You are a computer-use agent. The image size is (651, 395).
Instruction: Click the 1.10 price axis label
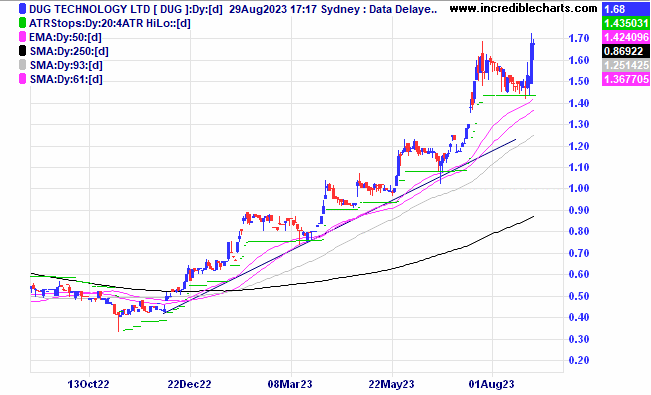pos(578,167)
